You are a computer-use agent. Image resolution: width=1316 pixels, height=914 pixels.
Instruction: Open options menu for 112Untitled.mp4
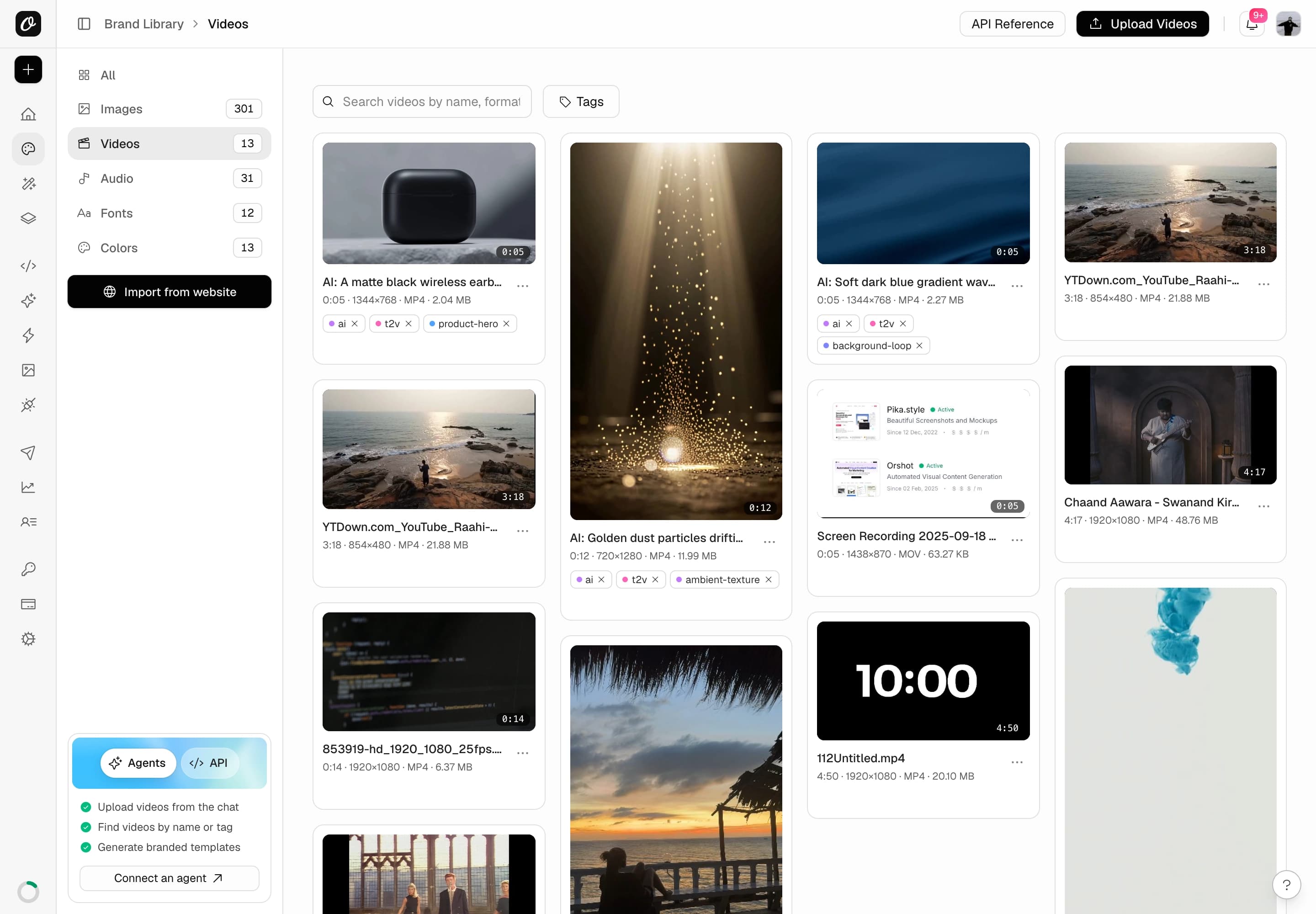click(1017, 762)
